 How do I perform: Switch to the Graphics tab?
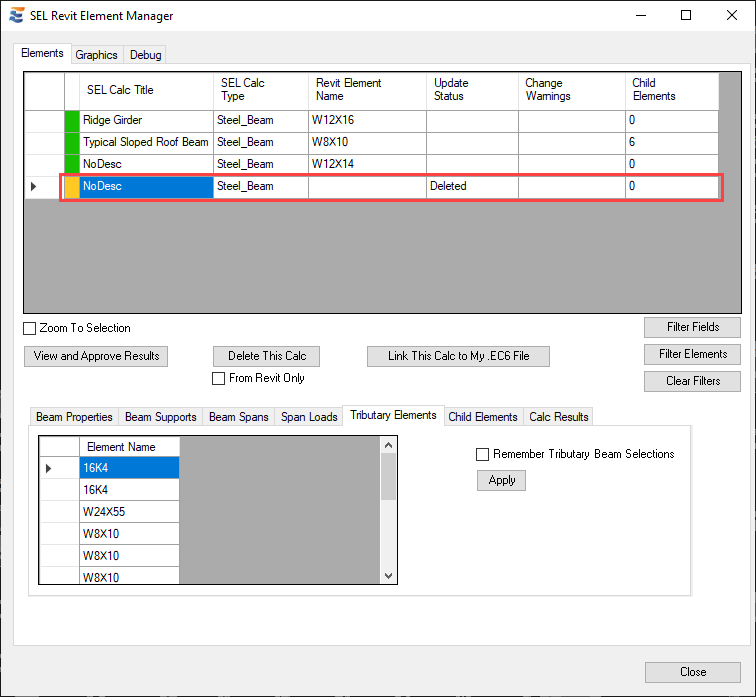click(96, 55)
